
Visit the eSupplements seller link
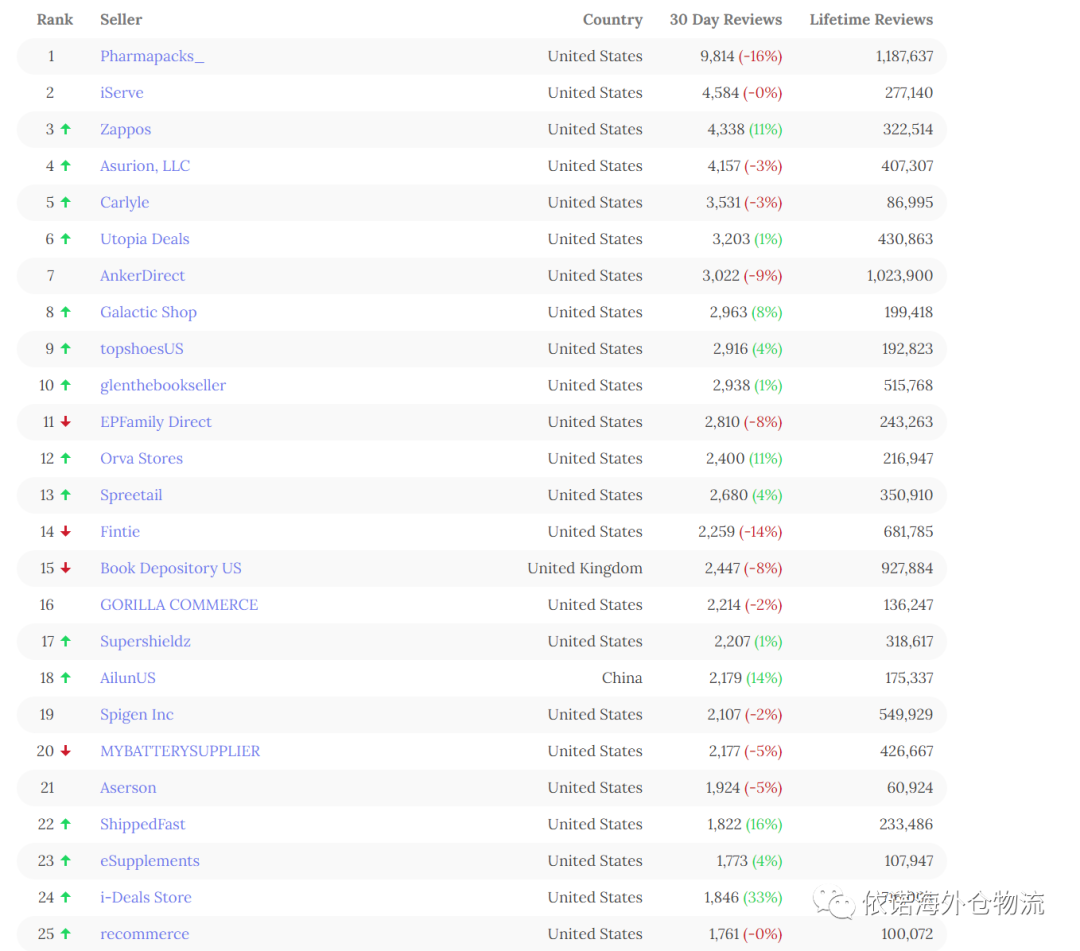point(149,860)
